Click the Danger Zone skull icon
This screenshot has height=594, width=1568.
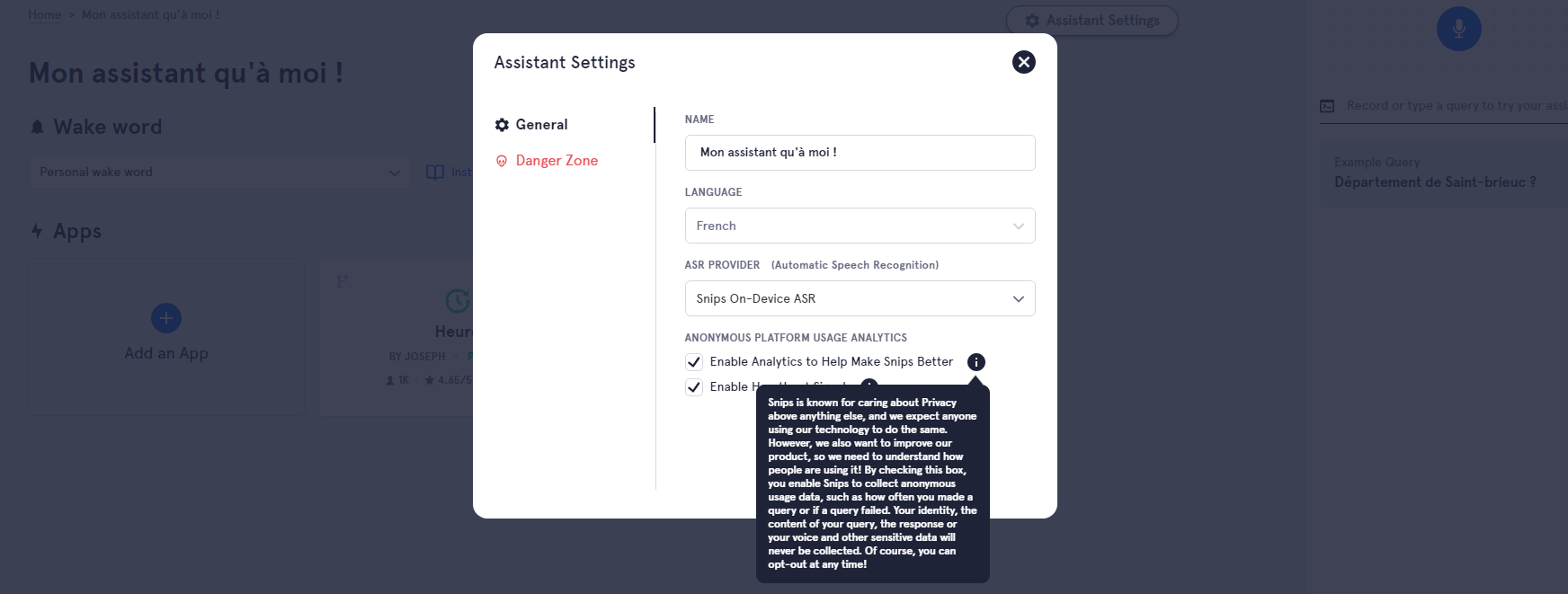pos(502,161)
